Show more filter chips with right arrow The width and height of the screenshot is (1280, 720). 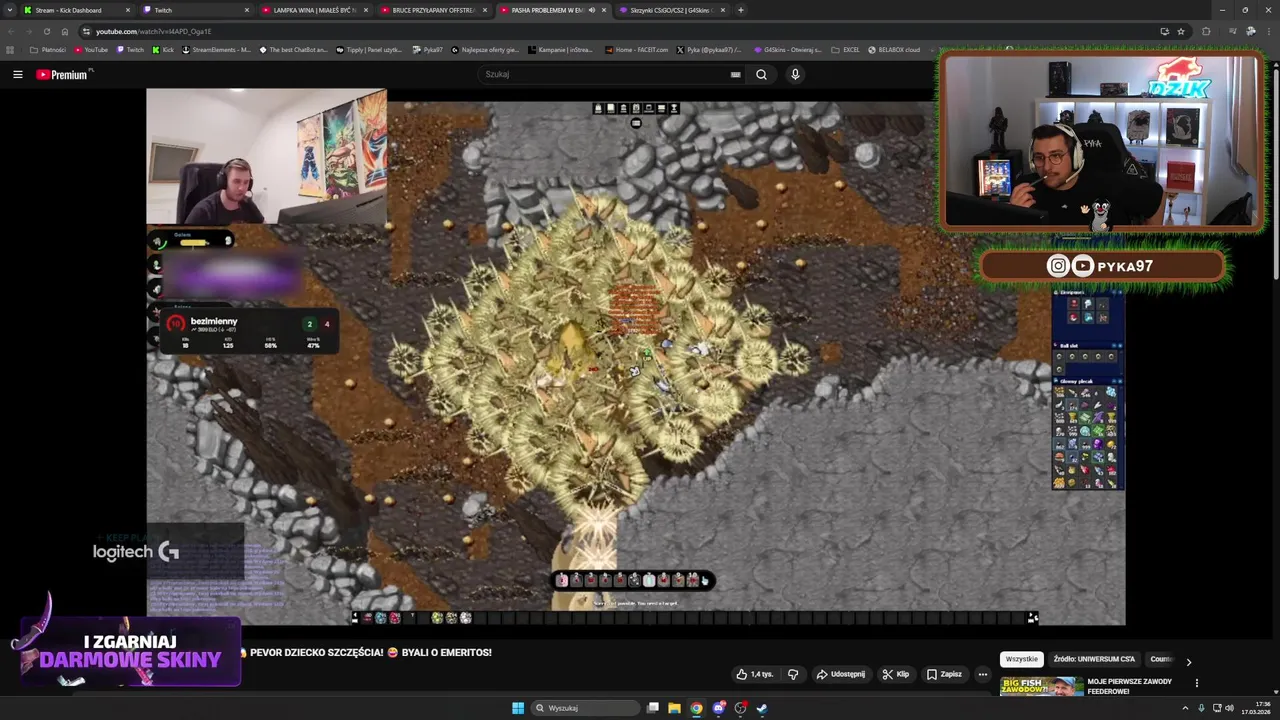(x=1188, y=661)
